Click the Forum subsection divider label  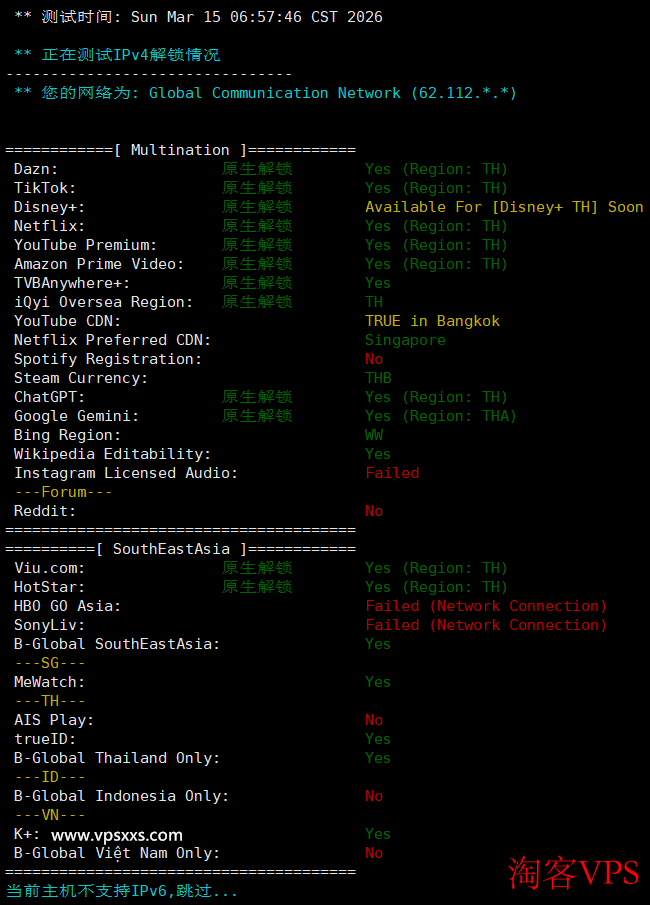[x=63, y=492]
